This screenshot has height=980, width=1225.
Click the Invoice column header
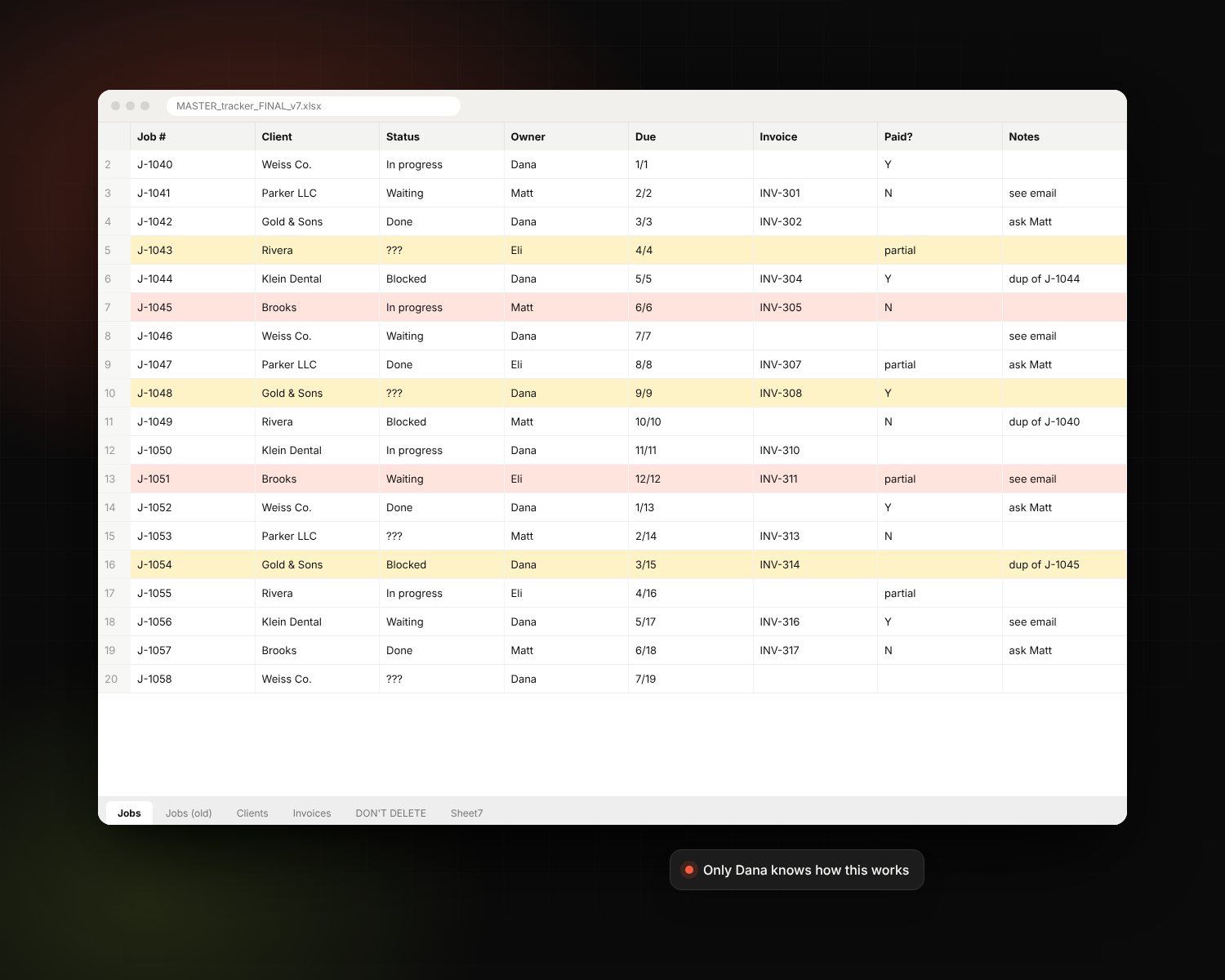click(x=815, y=136)
